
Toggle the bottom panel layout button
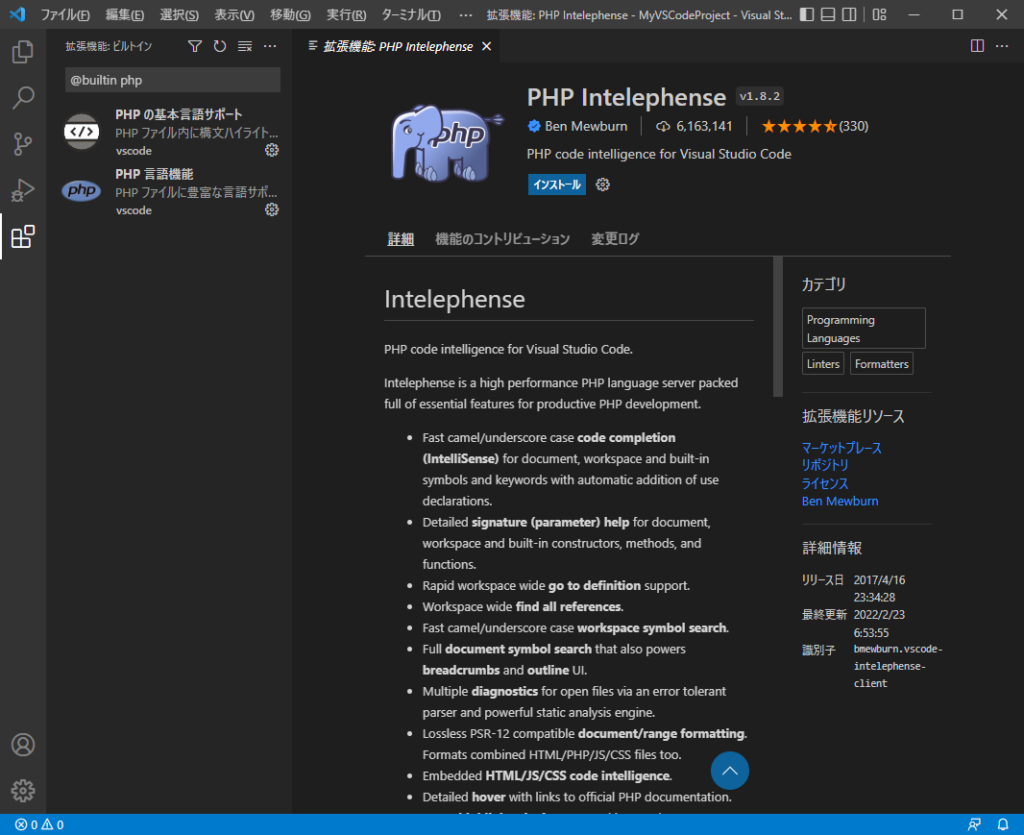click(x=827, y=15)
